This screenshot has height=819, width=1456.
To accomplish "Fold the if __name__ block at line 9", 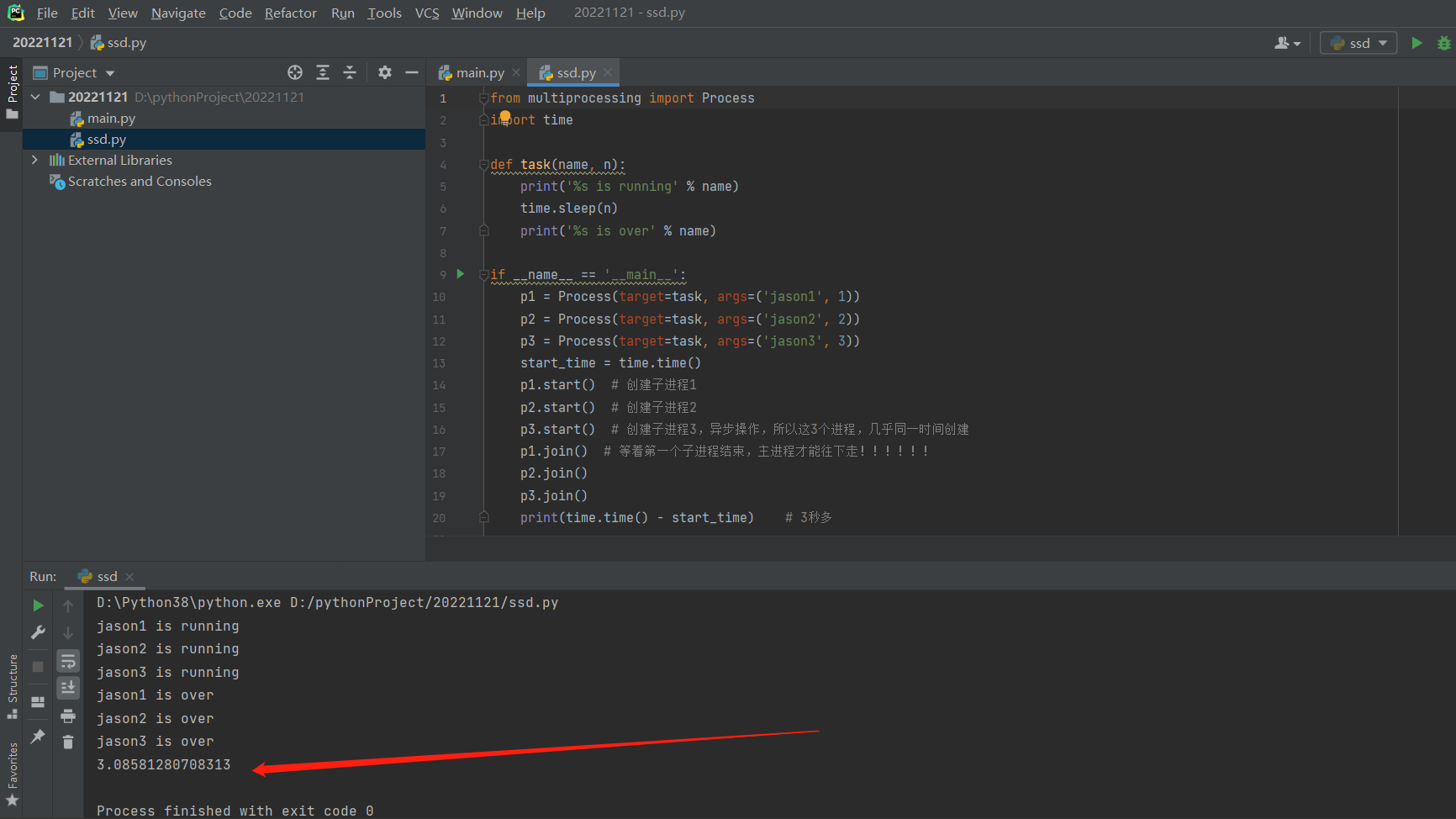I will click(484, 275).
